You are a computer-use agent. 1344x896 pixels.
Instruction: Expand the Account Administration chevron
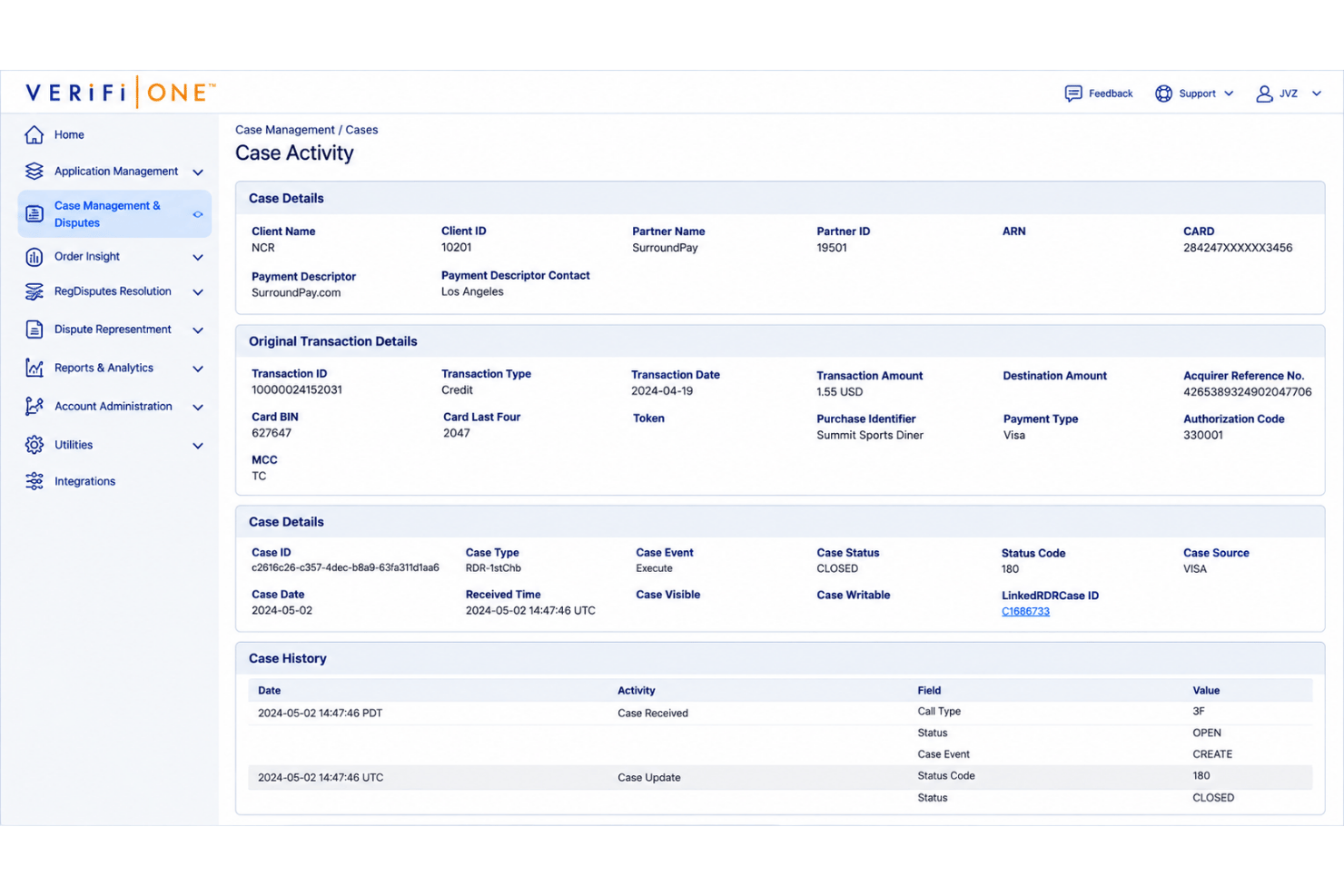[x=198, y=408]
